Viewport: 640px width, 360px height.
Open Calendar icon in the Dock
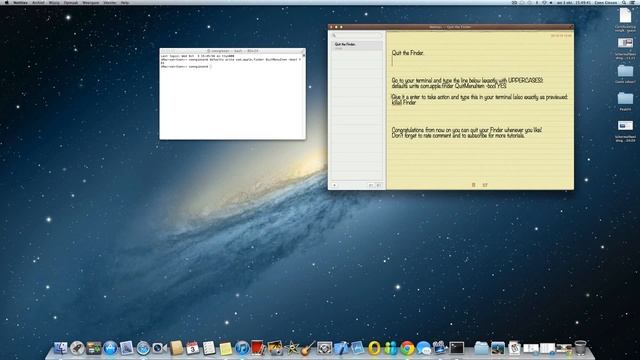point(192,348)
